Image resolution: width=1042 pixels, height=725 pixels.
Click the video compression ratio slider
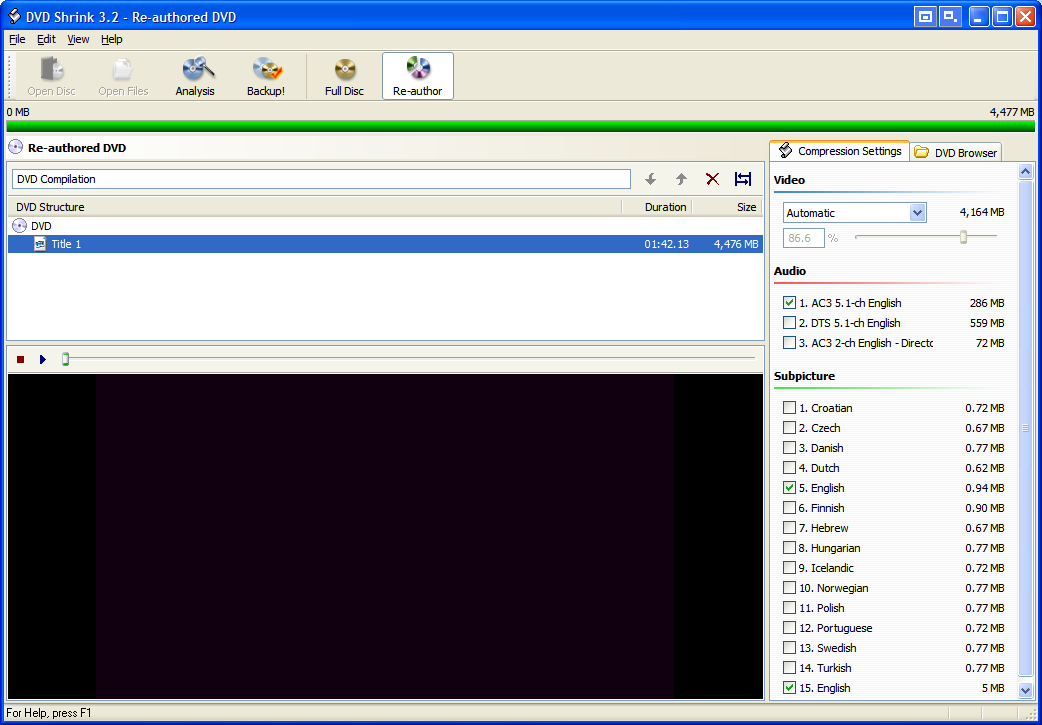[x=963, y=237]
